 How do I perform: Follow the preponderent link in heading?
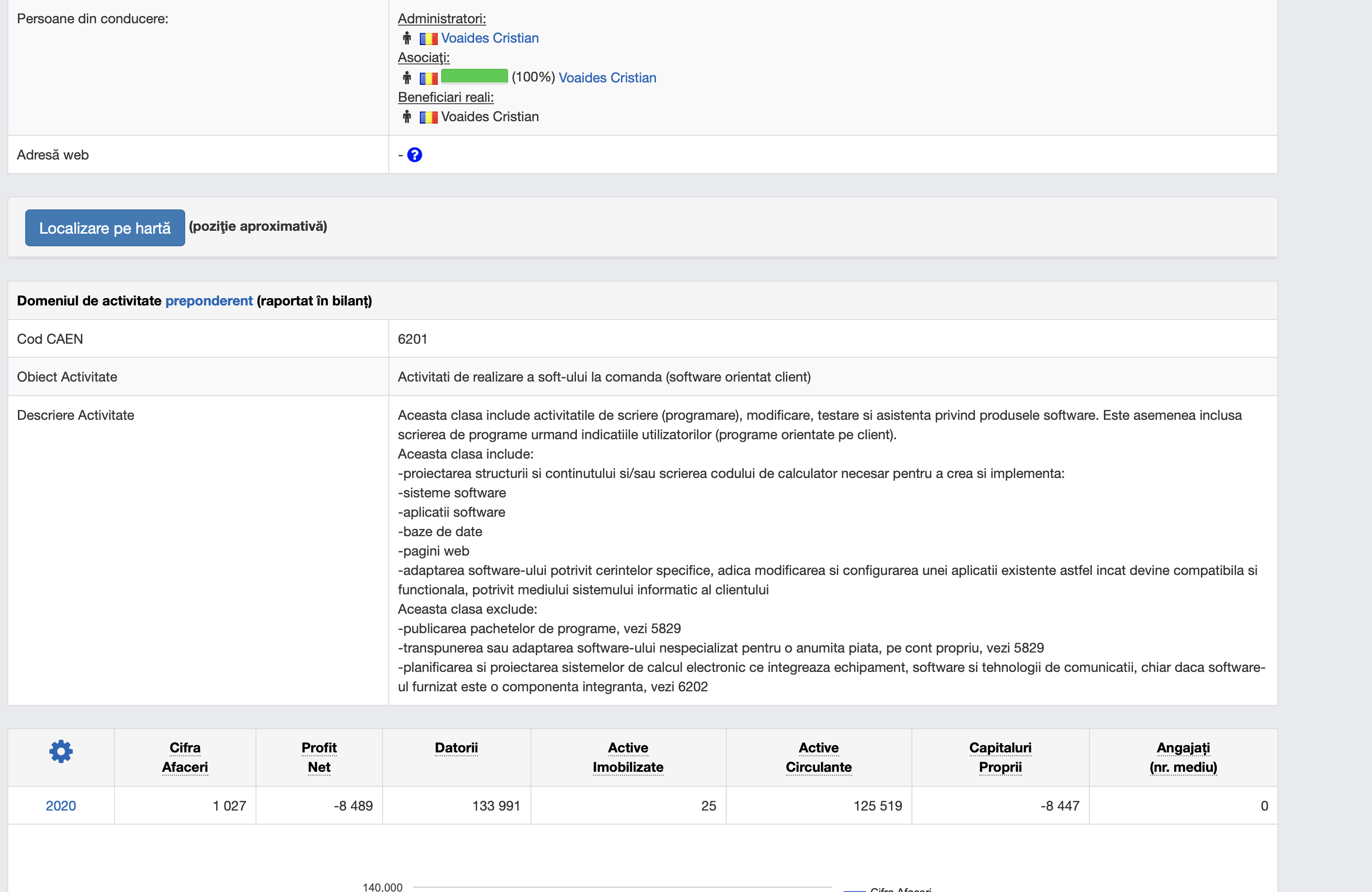coord(208,301)
